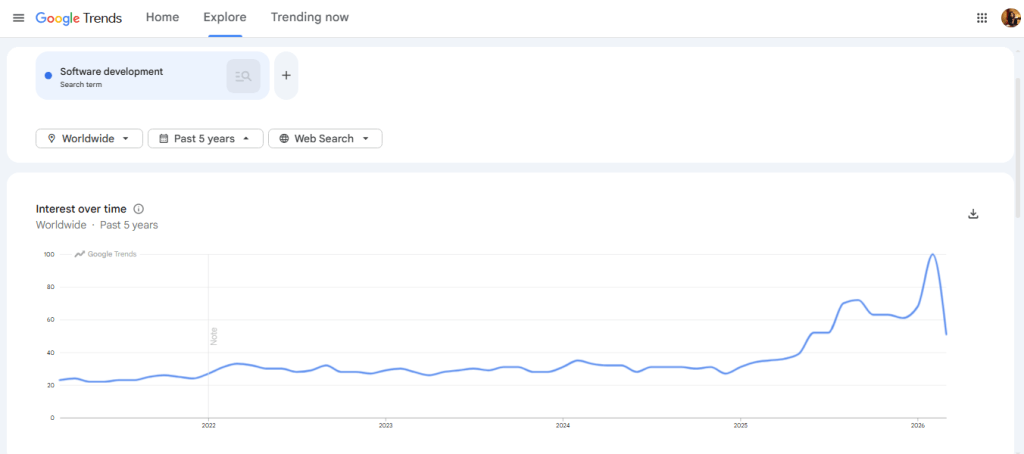Expand the Worldwide region dropdown
This screenshot has width=1024, height=454.
tap(89, 139)
